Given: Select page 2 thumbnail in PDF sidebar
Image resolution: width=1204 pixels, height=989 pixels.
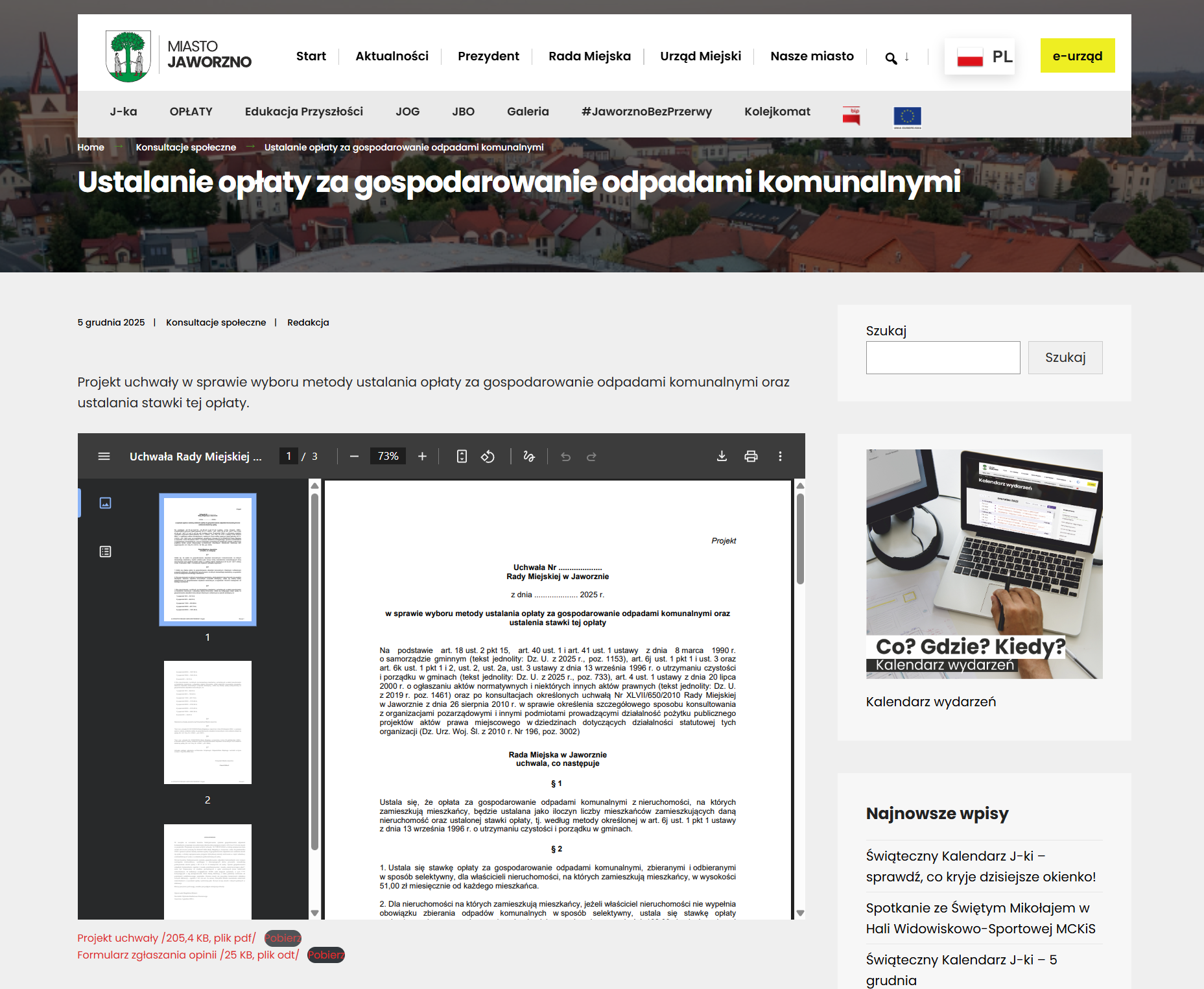Looking at the screenshot, I should [x=207, y=722].
